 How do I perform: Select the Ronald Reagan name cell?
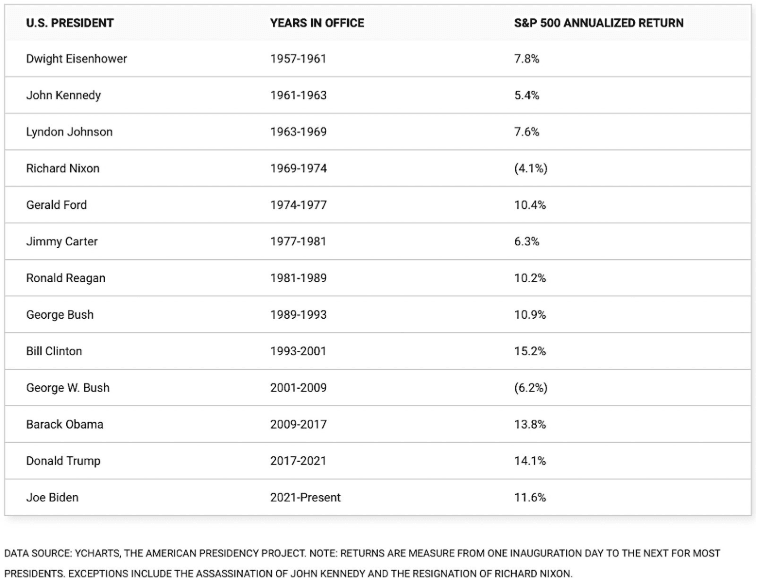[66, 278]
